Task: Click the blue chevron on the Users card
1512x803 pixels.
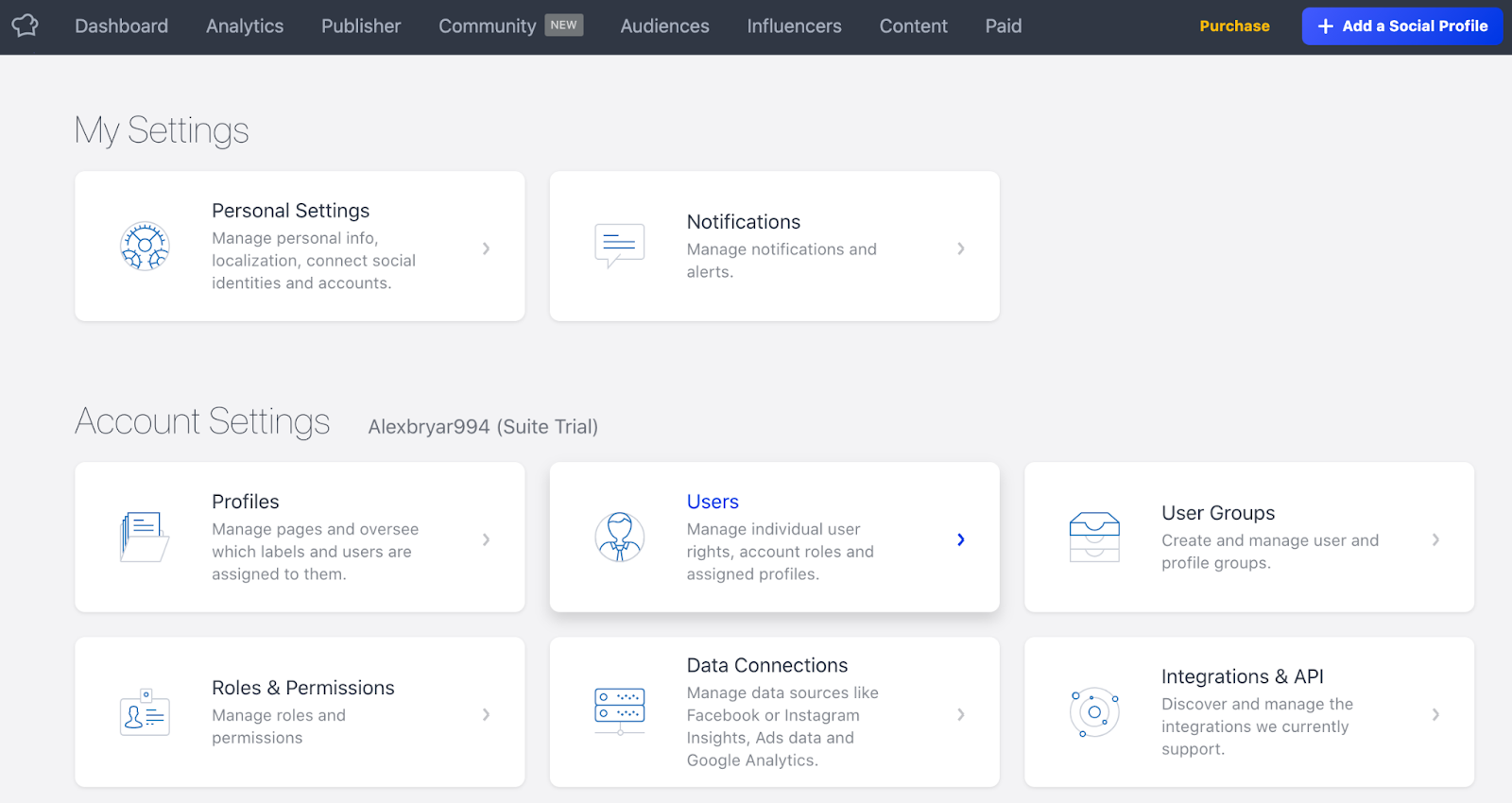Action: (961, 539)
